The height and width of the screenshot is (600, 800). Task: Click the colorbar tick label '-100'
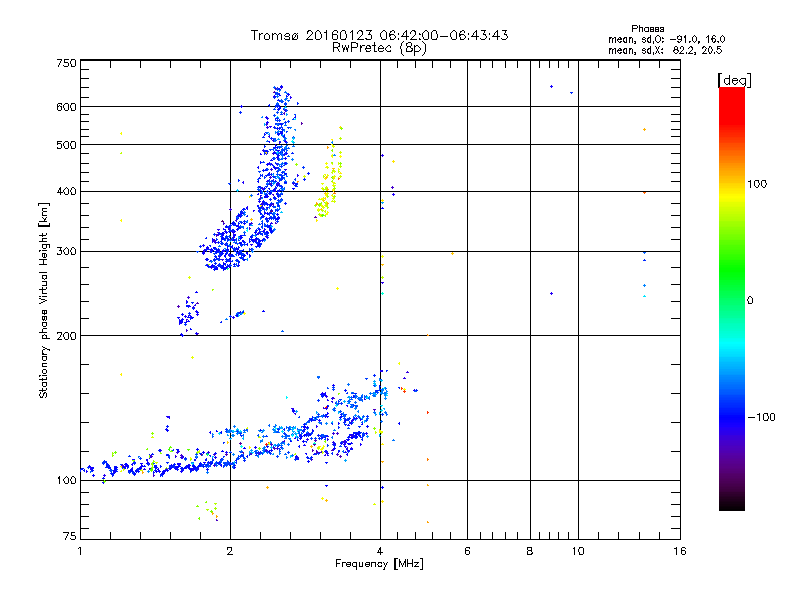pyautogui.click(x=762, y=417)
